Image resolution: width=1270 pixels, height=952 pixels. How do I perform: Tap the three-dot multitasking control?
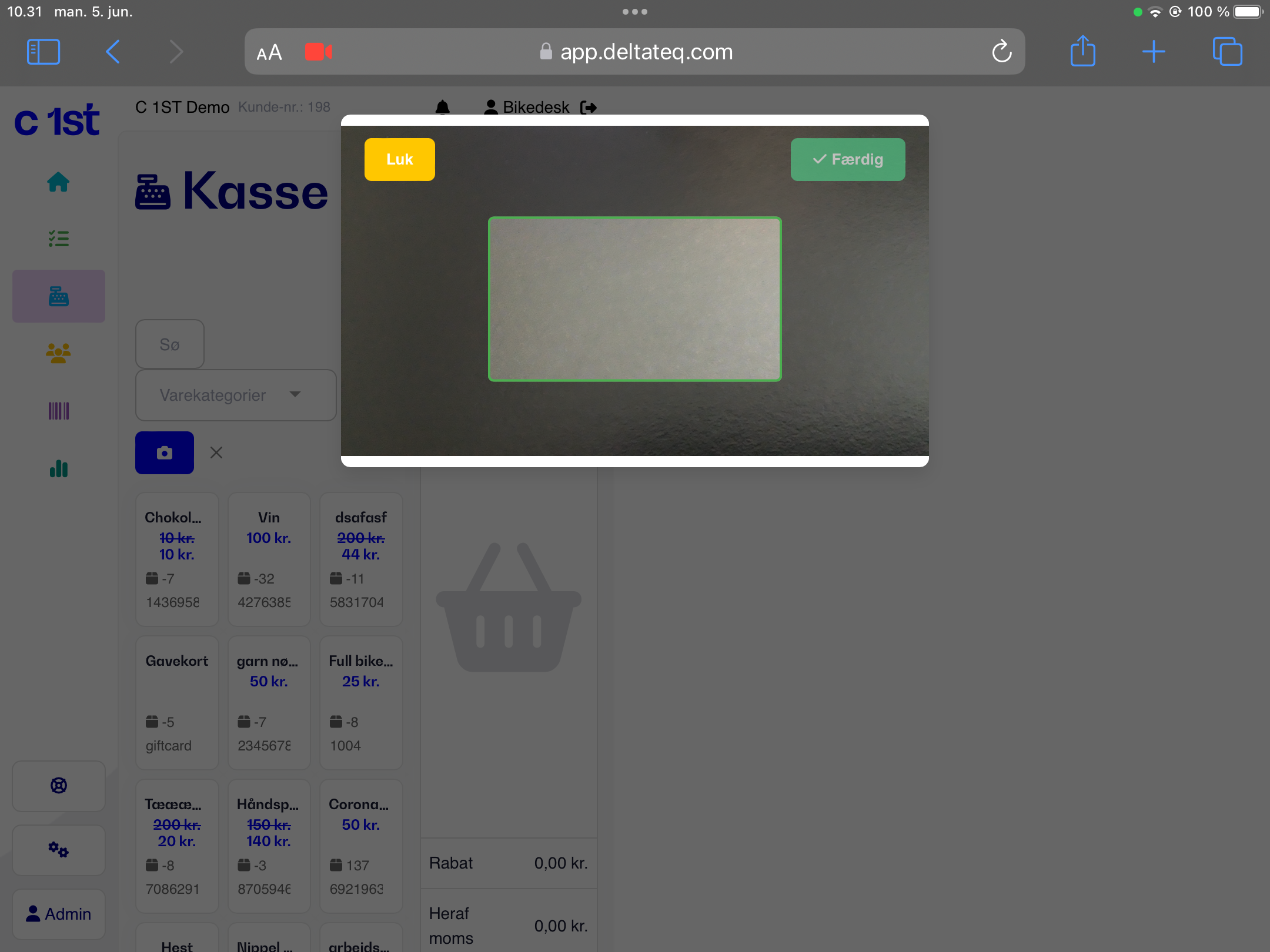click(x=635, y=12)
